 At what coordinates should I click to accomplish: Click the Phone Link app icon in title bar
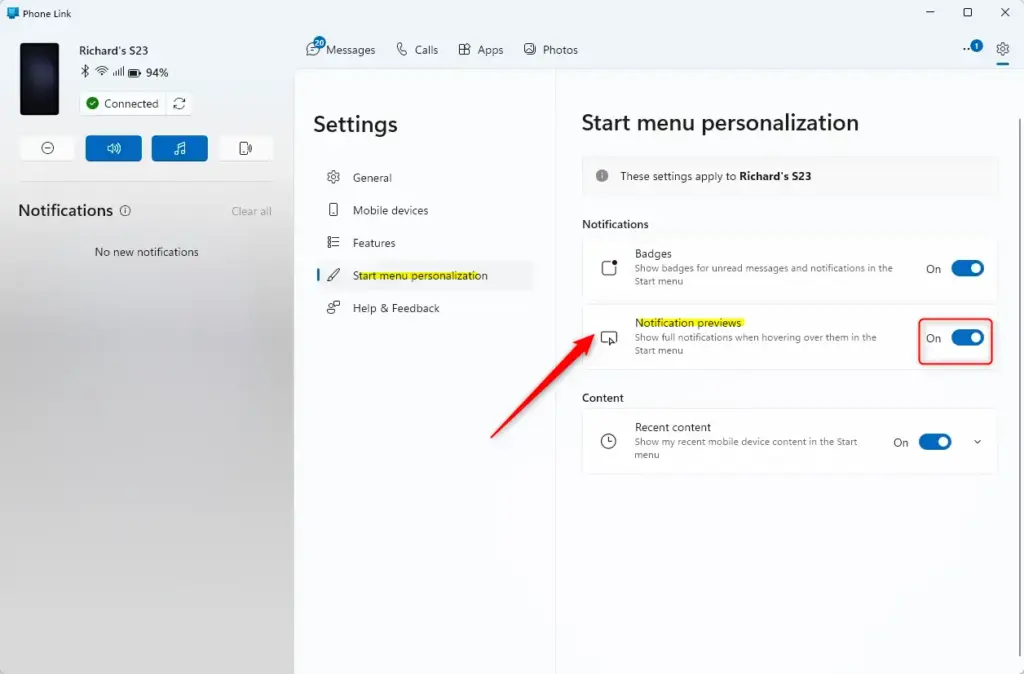coord(12,13)
